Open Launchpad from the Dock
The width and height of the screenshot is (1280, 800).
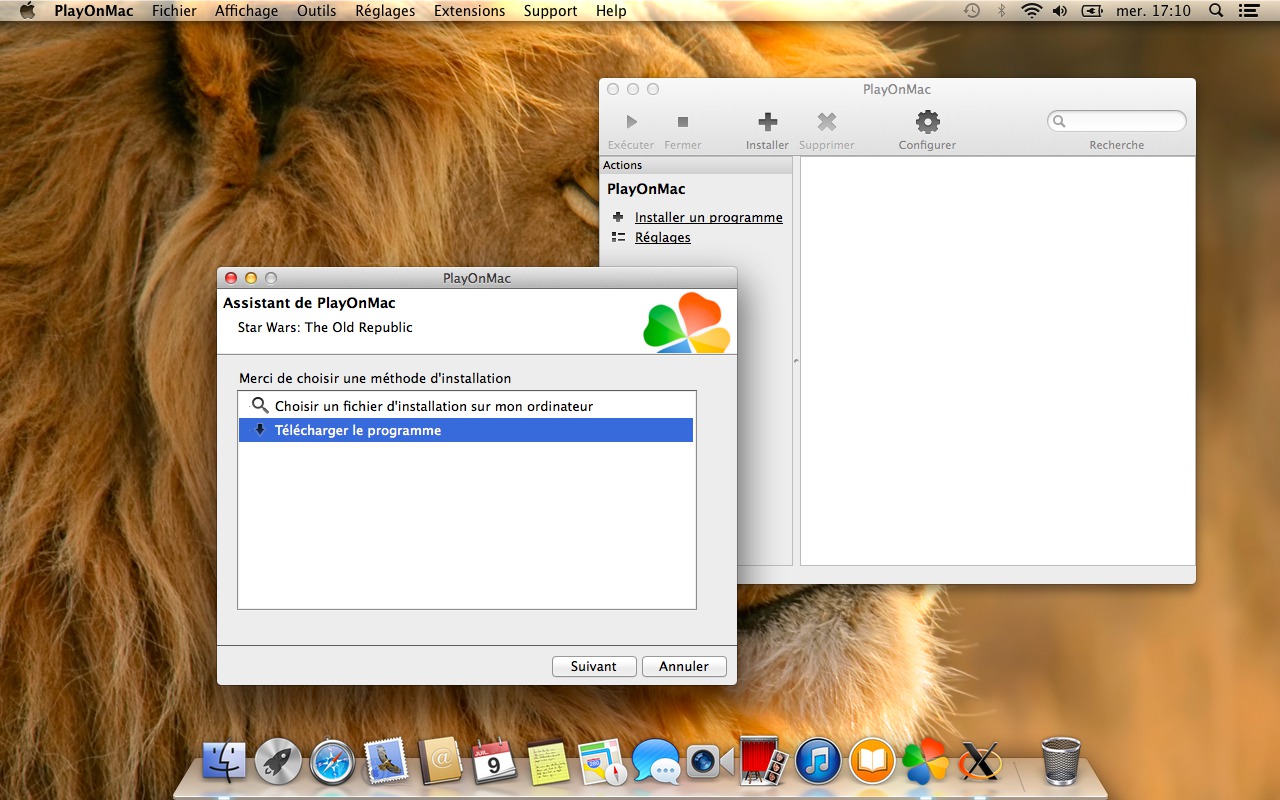click(278, 762)
